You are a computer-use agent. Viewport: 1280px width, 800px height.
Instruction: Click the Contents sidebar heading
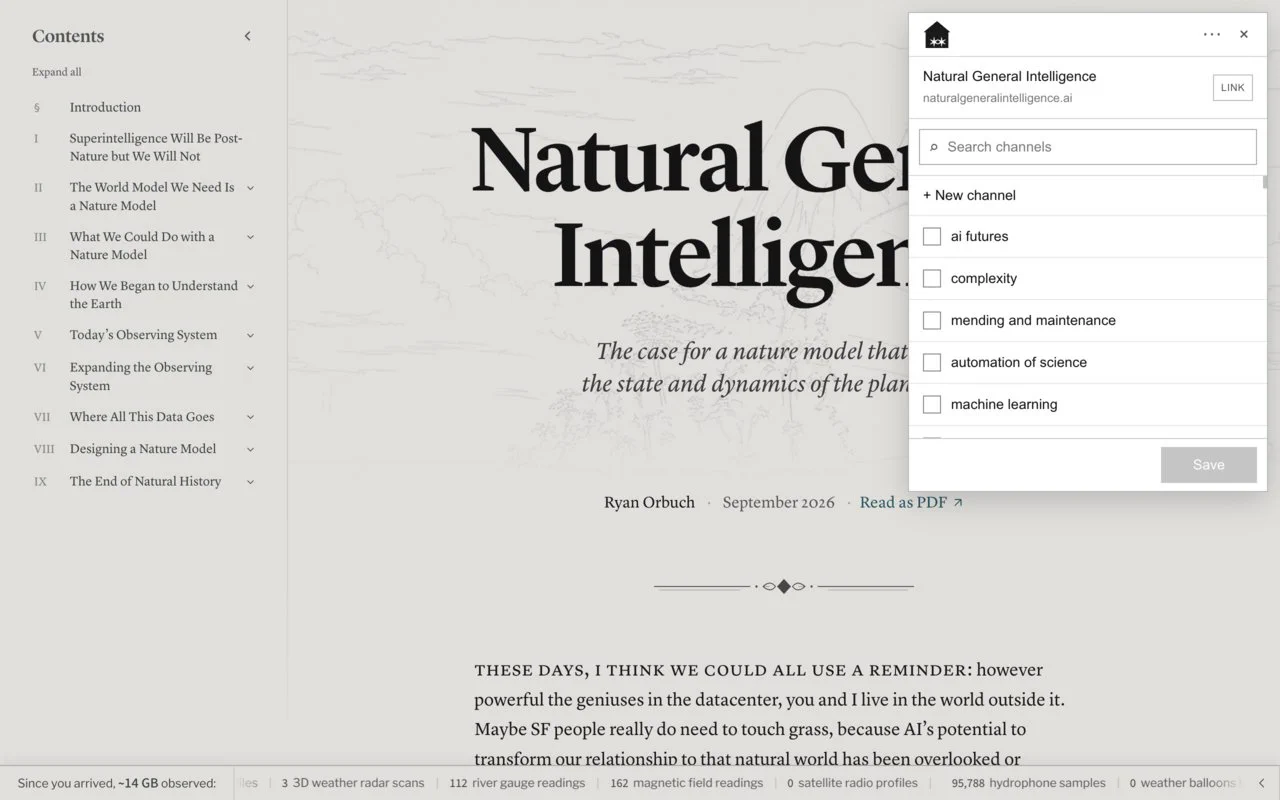click(68, 36)
